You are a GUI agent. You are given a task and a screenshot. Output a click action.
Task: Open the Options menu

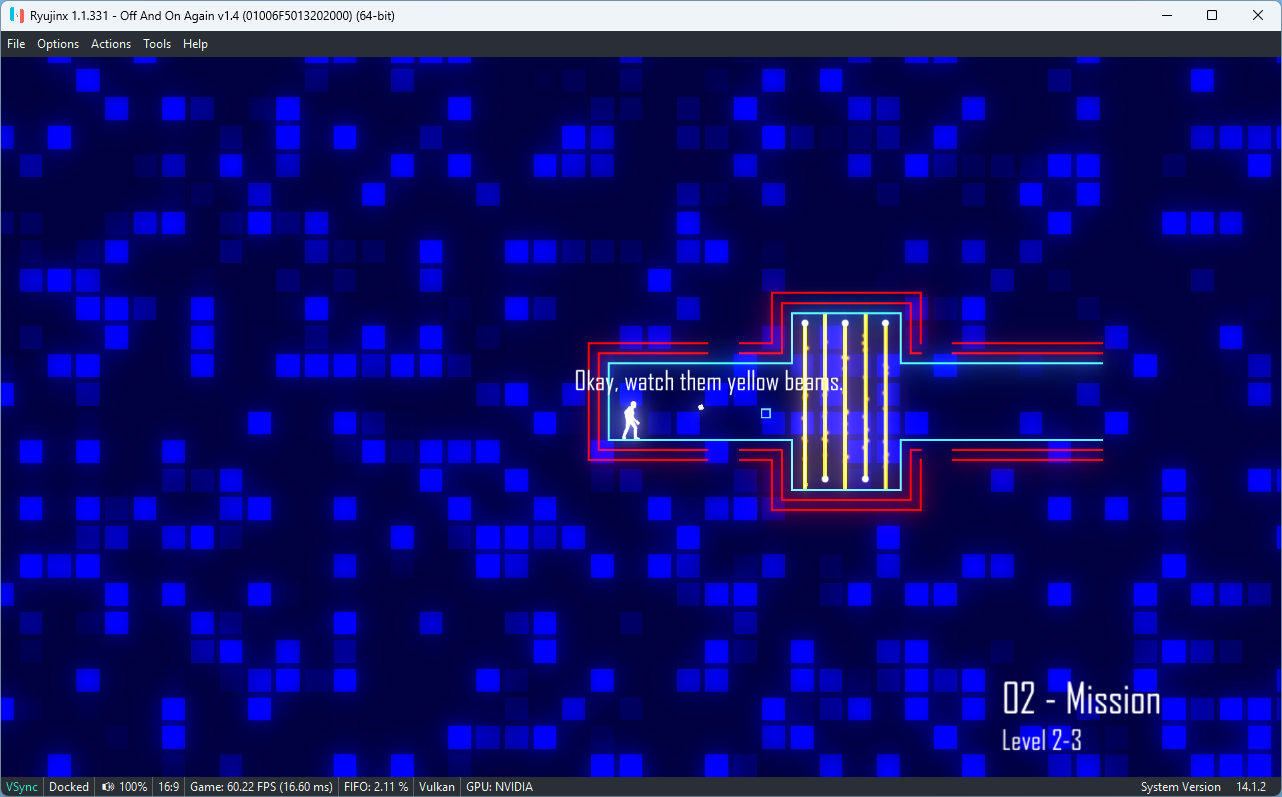coord(58,44)
